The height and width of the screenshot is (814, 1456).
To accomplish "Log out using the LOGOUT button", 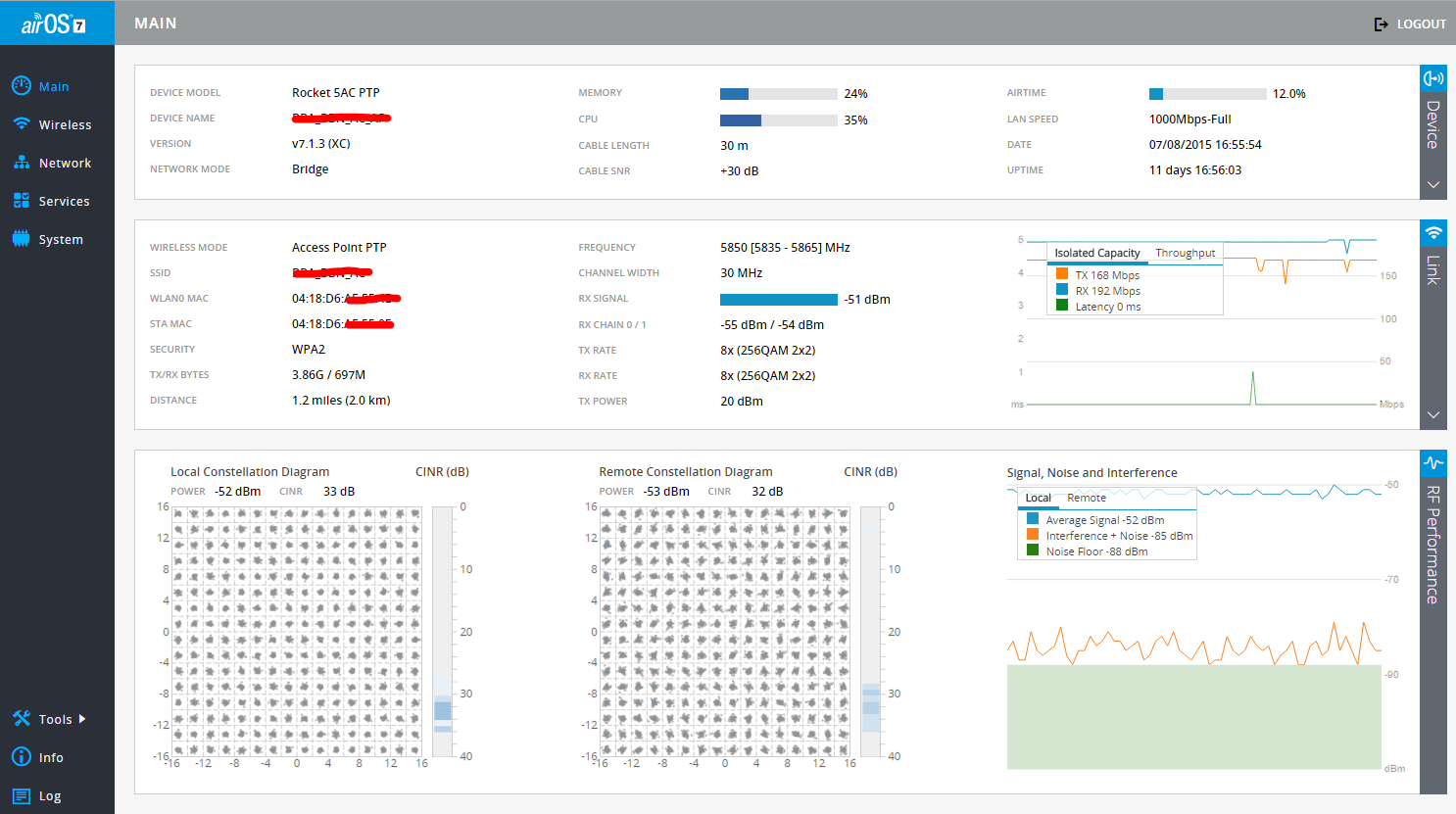I will [1410, 24].
